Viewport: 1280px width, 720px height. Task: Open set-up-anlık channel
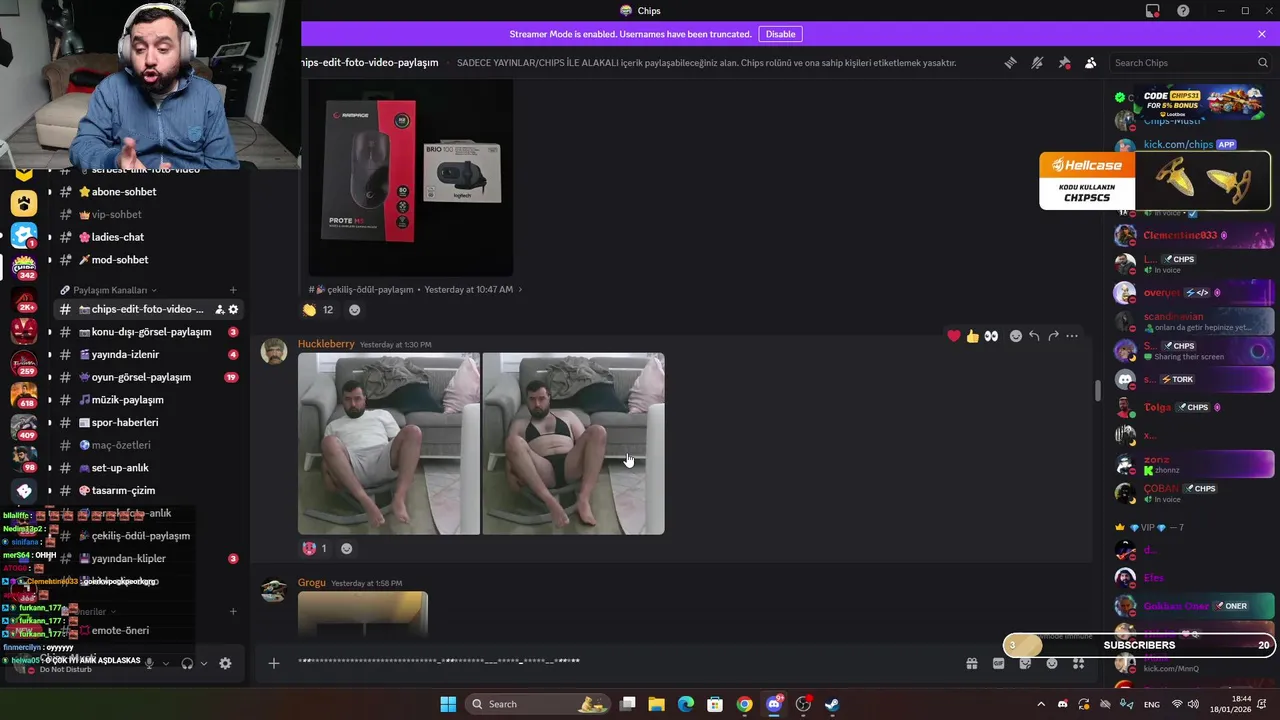[147, 468]
